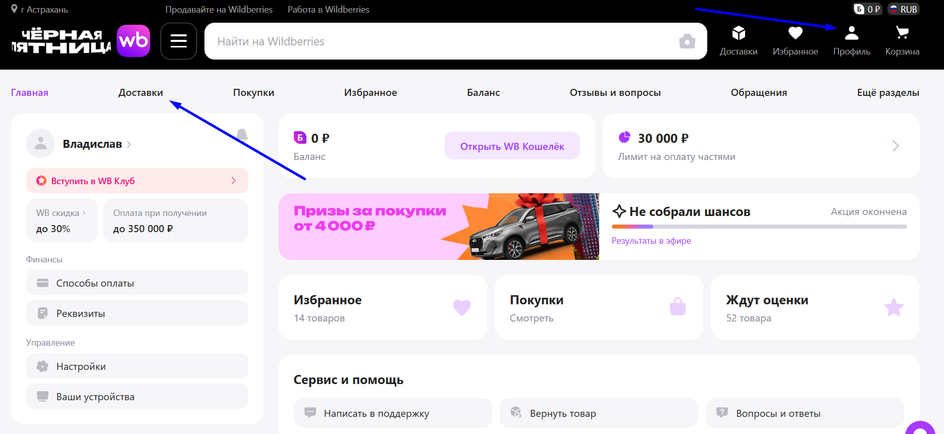The image size is (944, 434).
Task: Switch to the Главная tab
Action: (x=30, y=93)
